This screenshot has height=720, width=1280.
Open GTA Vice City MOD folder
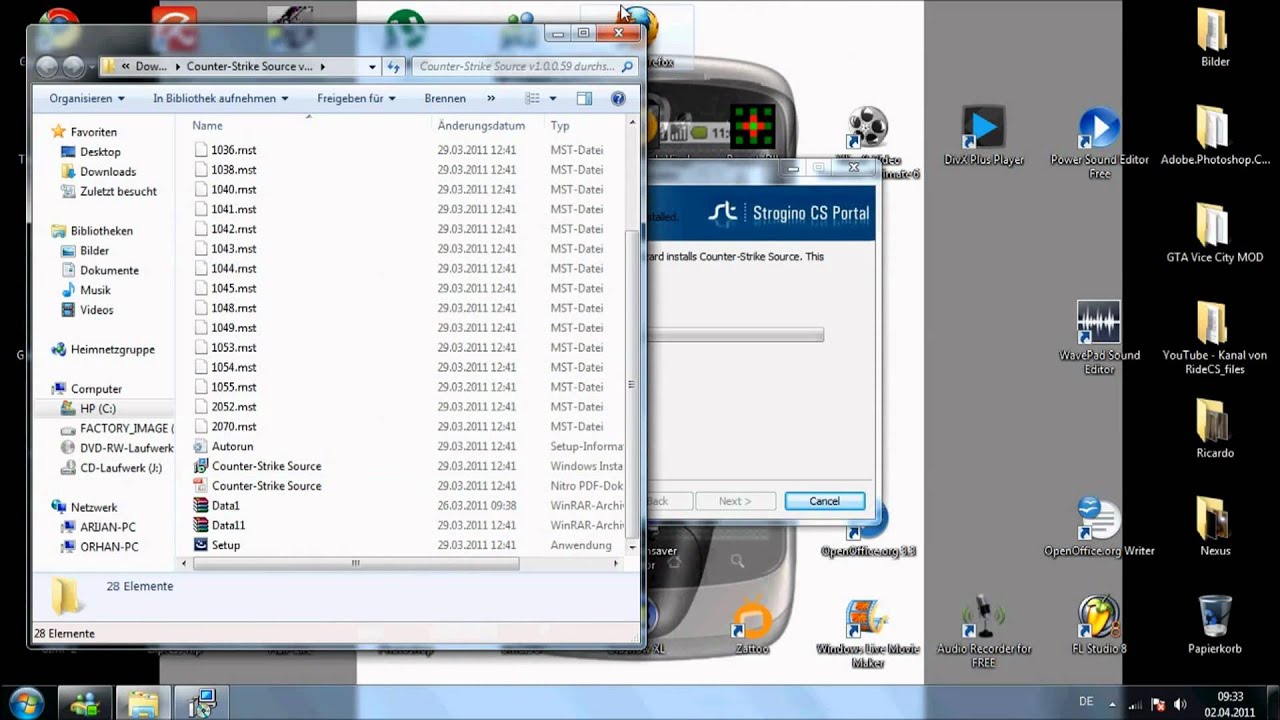[x=1214, y=234]
